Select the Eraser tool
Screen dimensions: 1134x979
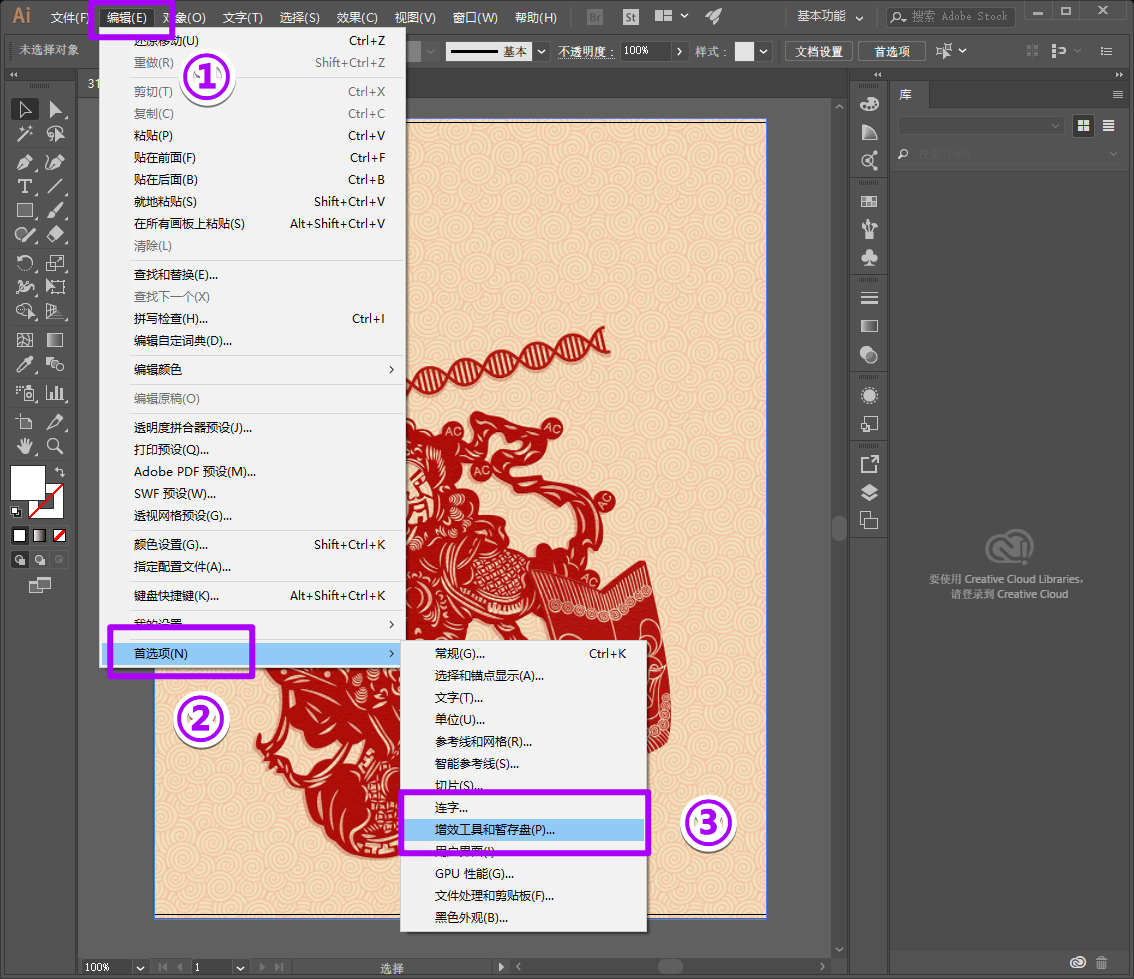[x=55, y=234]
